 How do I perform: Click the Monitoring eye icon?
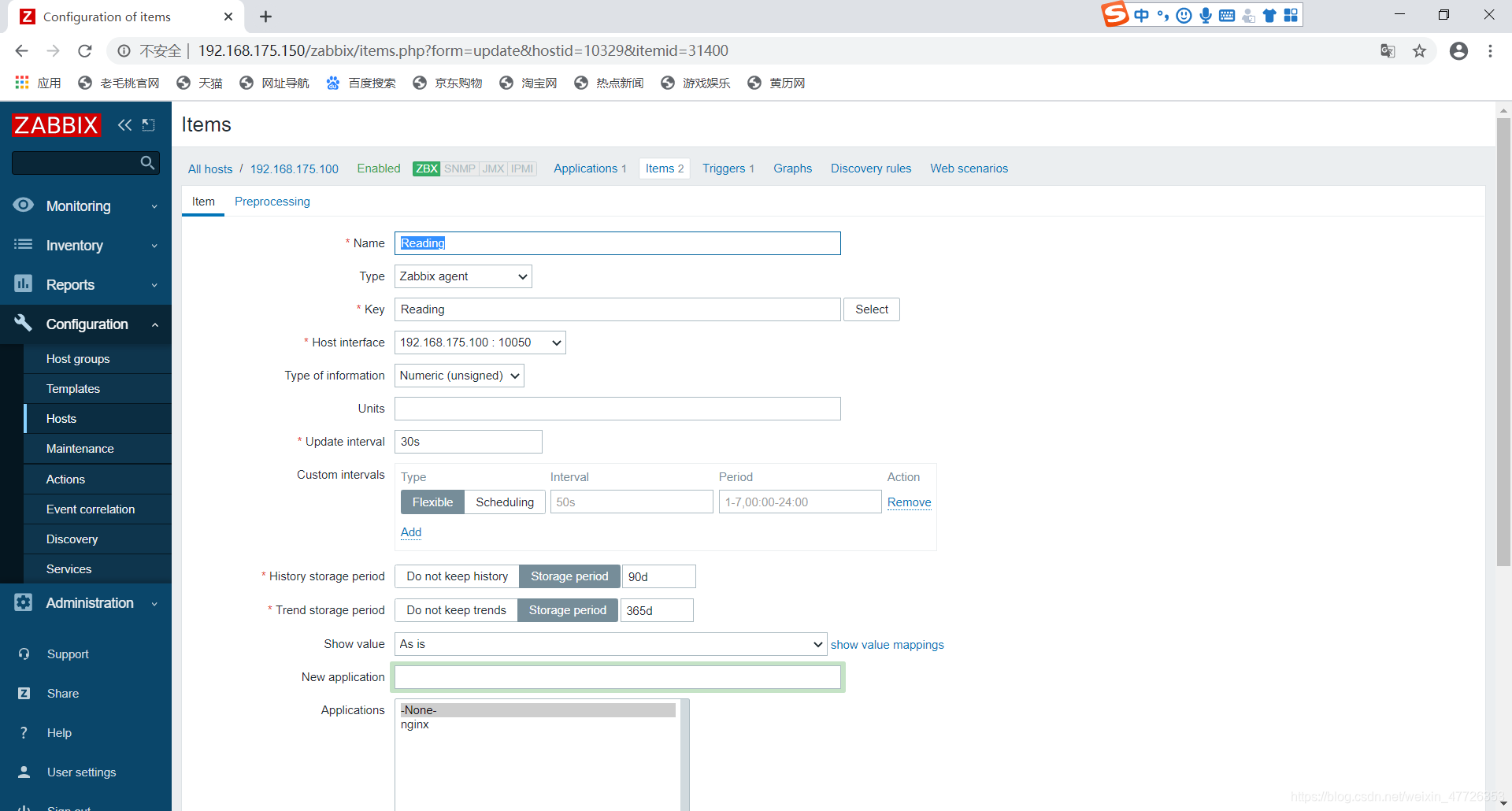[x=24, y=206]
